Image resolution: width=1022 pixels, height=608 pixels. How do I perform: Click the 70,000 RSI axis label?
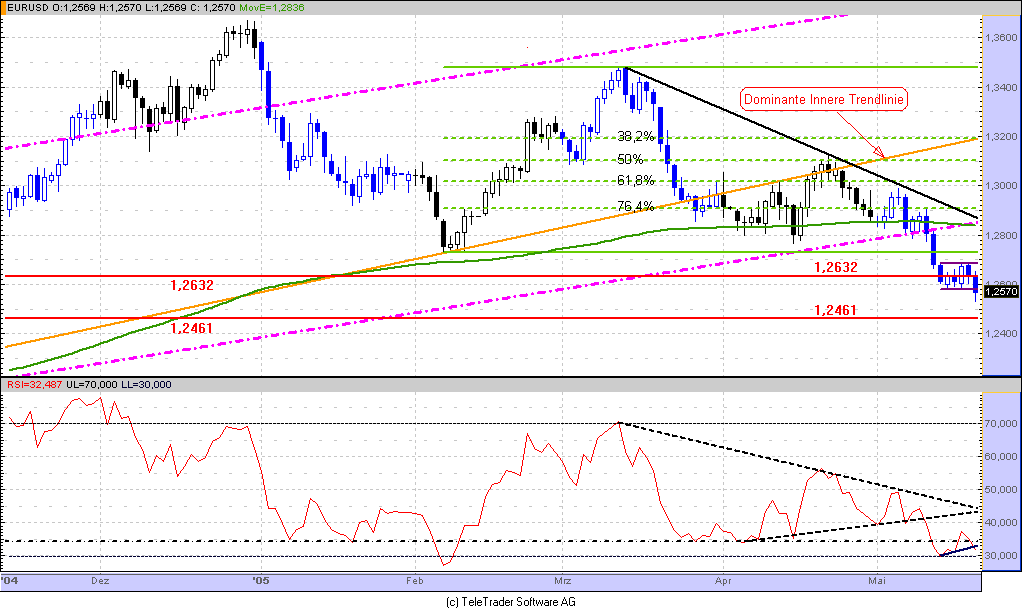(x=1002, y=424)
